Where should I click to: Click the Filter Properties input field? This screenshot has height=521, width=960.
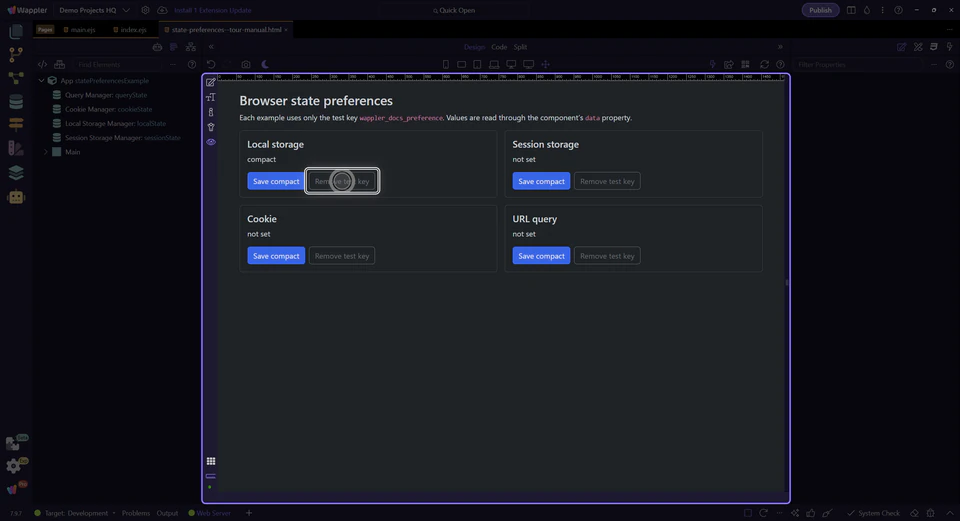click(859, 64)
